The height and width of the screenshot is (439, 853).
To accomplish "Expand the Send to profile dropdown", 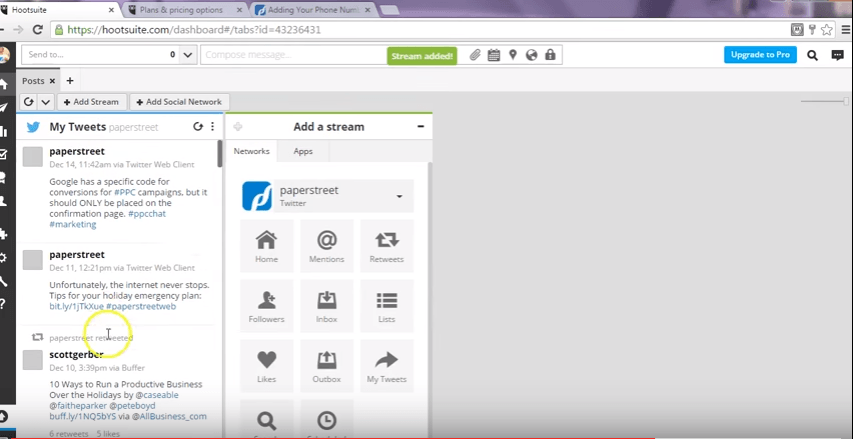I will click(x=188, y=55).
